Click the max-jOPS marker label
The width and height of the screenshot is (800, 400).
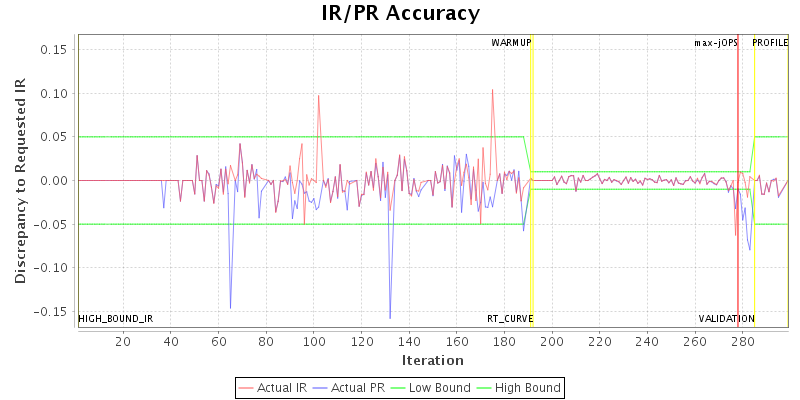pos(716,43)
